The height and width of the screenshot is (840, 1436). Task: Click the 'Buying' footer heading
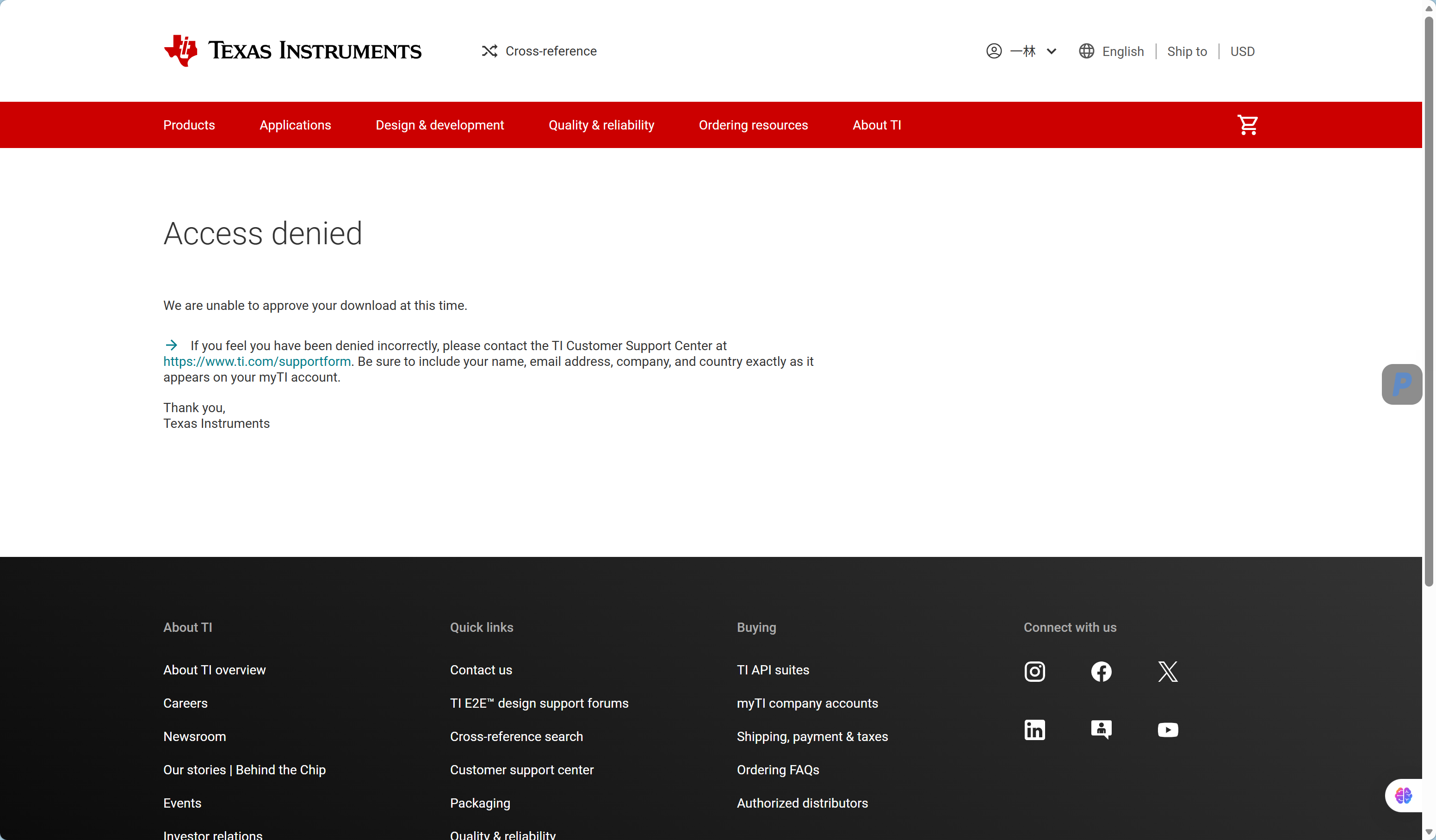pos(756,627)
